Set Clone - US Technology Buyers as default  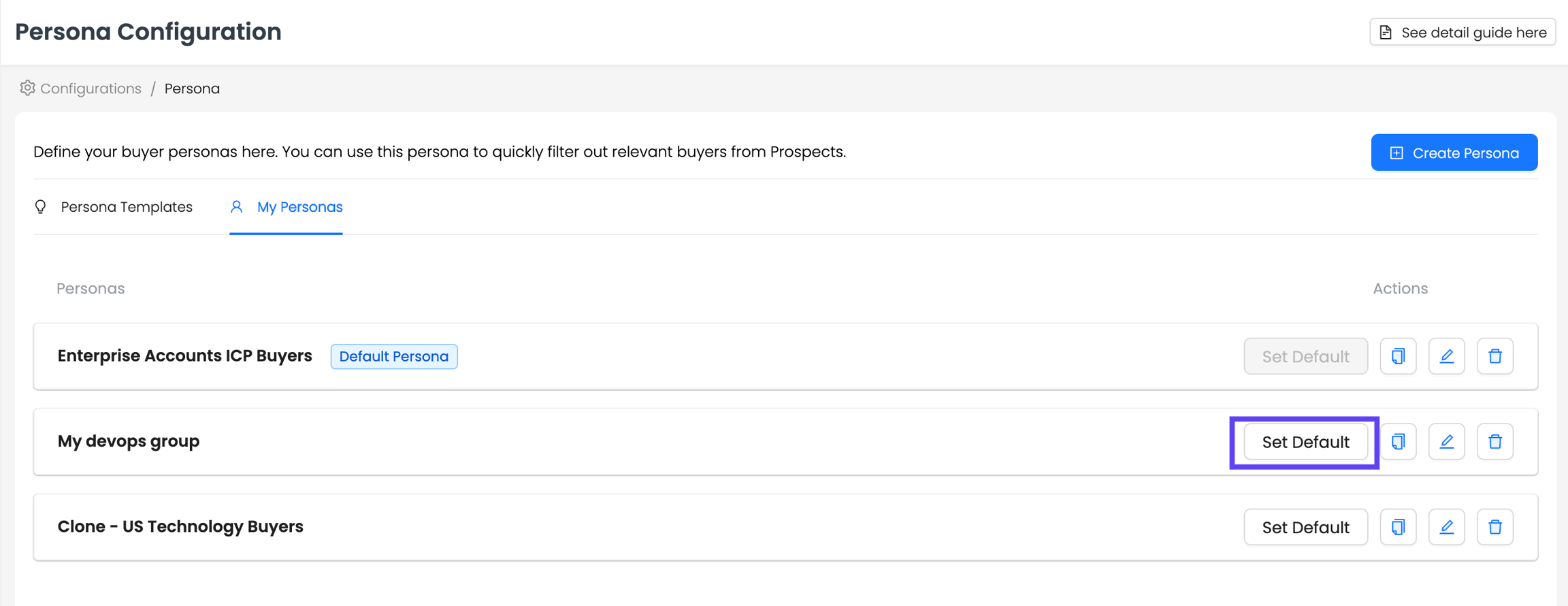(1305, 527)
